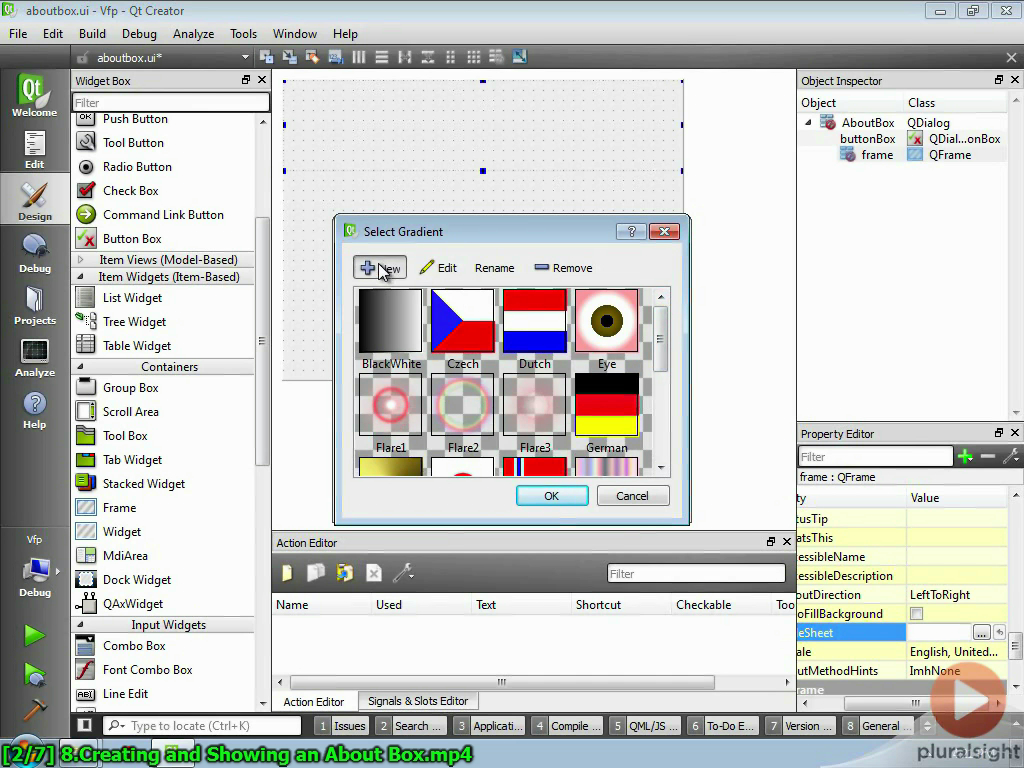Switch to Action Editor tab
The image size is (1024, 768).
coord(313,701)
